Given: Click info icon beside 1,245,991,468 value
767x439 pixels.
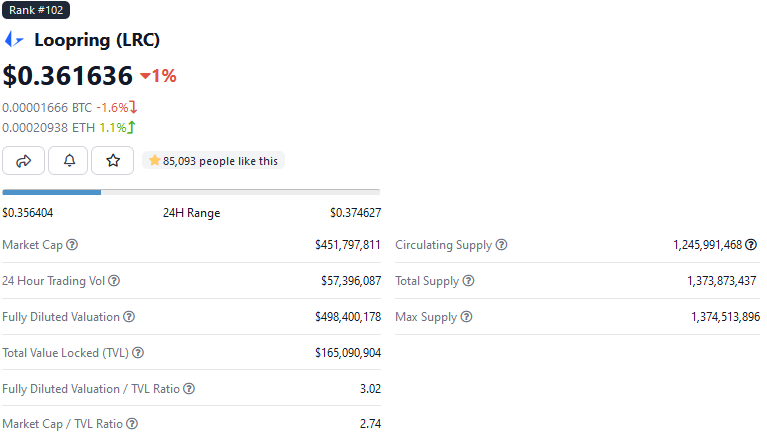Looking at the screenshot, I should tap(751, 245).
